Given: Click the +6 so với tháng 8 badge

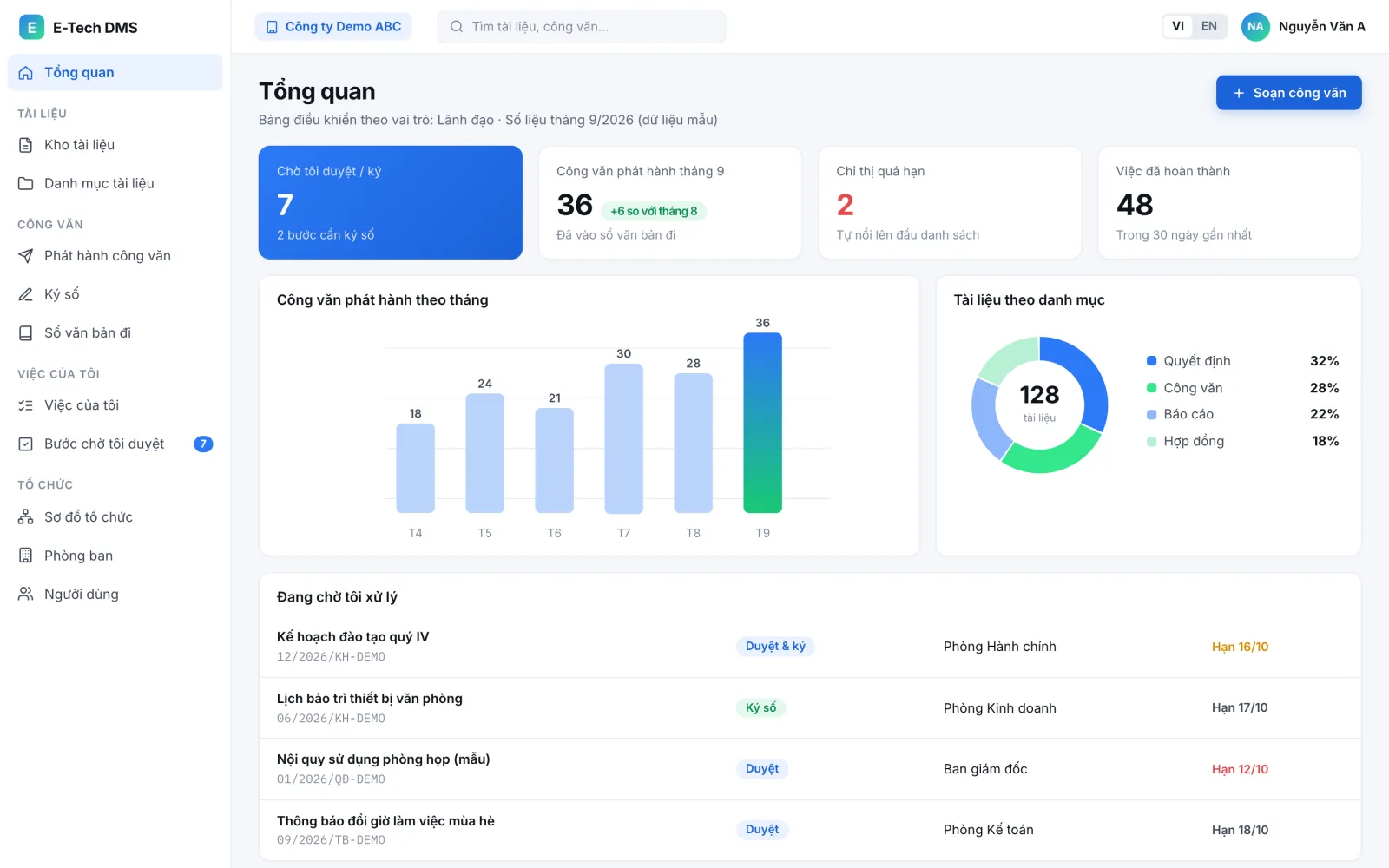Looking at the screenshot, I should pyautogui.click(x=654, y=211).
